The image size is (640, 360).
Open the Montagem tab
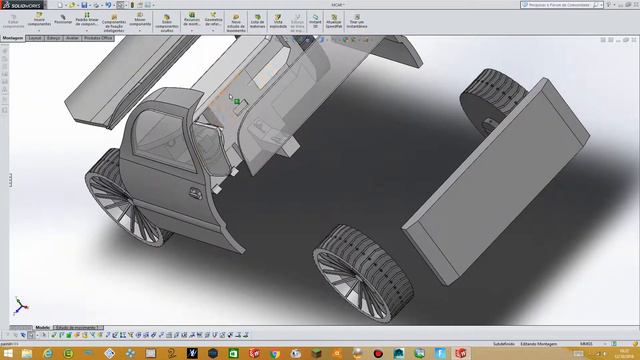point(13,38)
